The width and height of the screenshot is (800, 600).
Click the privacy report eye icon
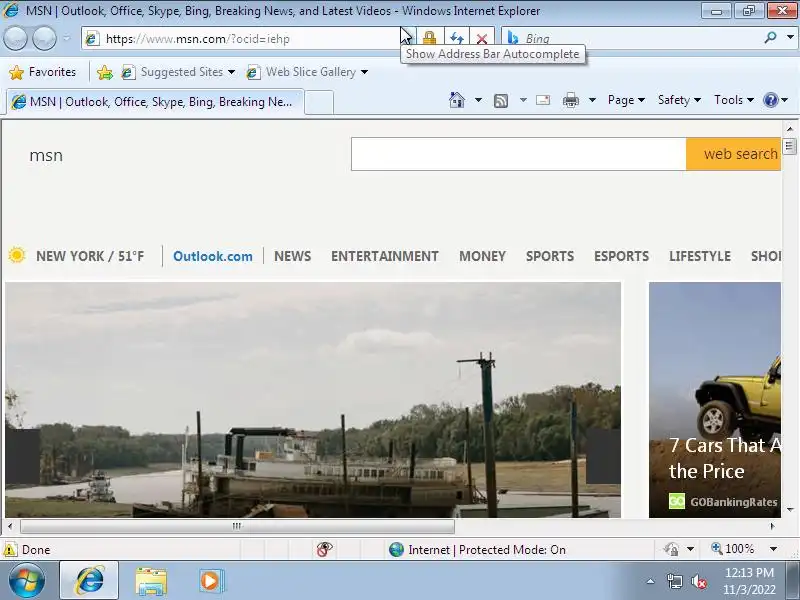(324, 549)
